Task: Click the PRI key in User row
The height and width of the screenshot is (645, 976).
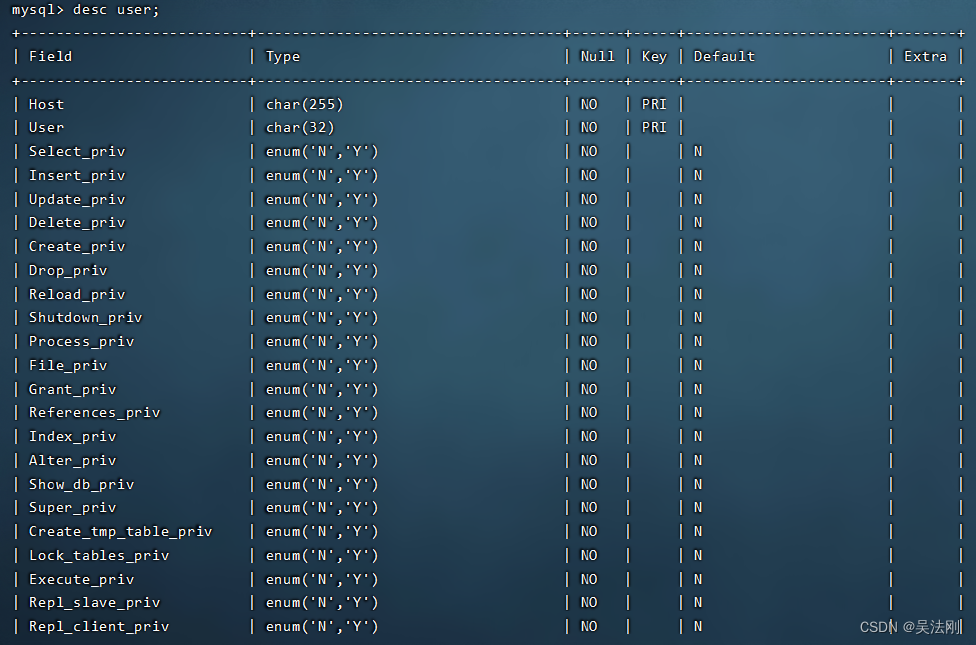Action: (654, 128)
